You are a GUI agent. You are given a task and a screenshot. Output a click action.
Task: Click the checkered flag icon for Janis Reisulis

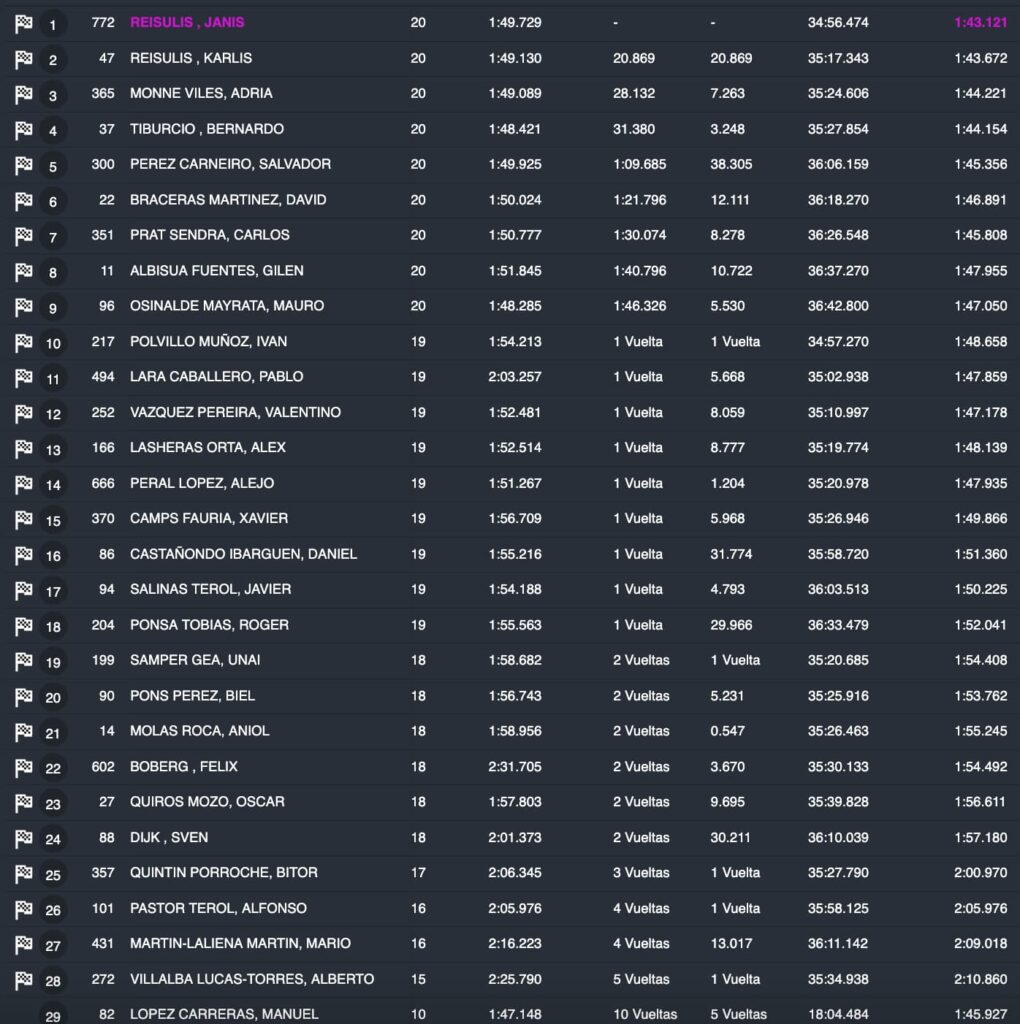pos(23,24)
